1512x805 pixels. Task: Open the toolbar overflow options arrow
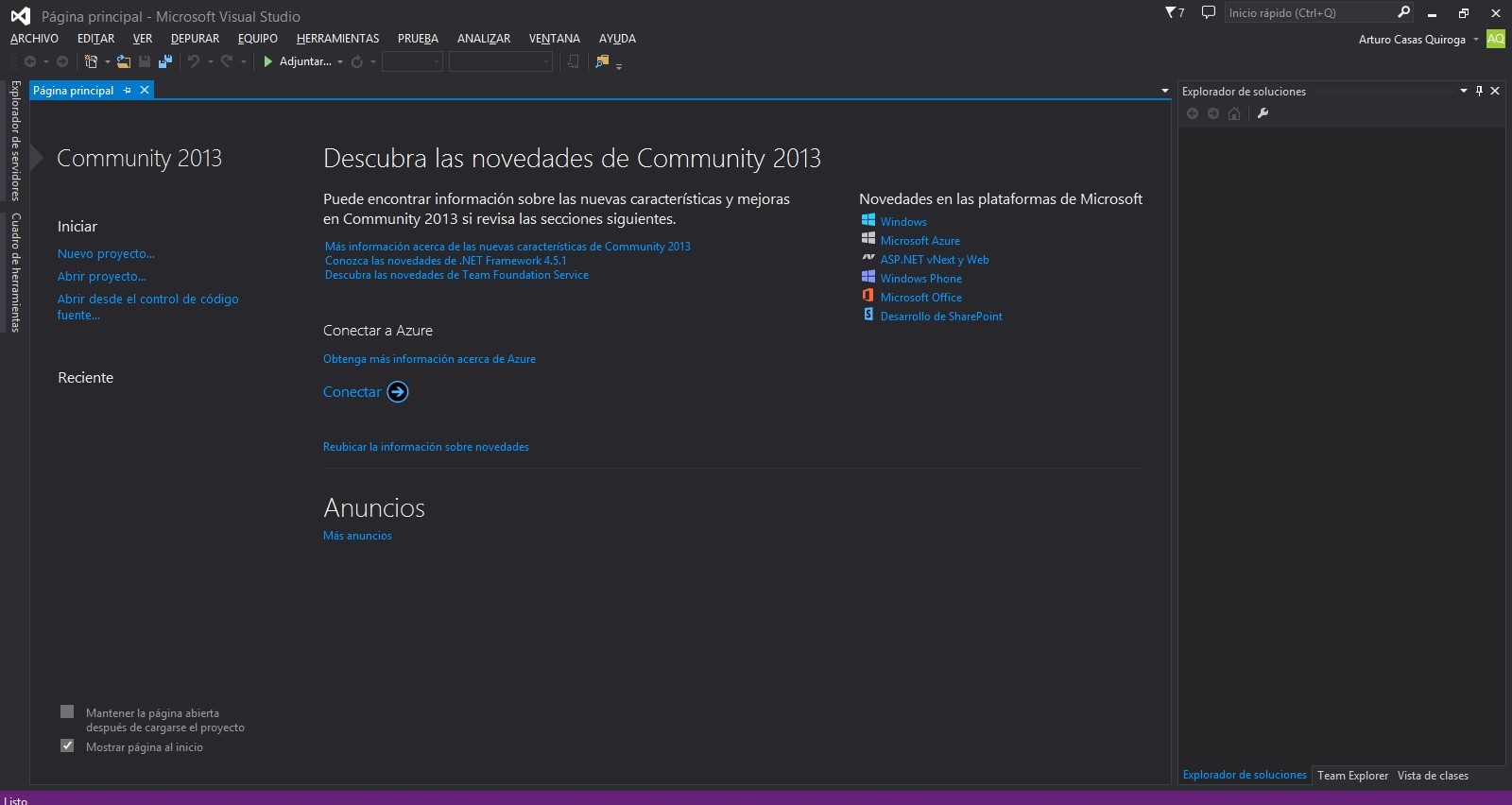pos(619,66)
